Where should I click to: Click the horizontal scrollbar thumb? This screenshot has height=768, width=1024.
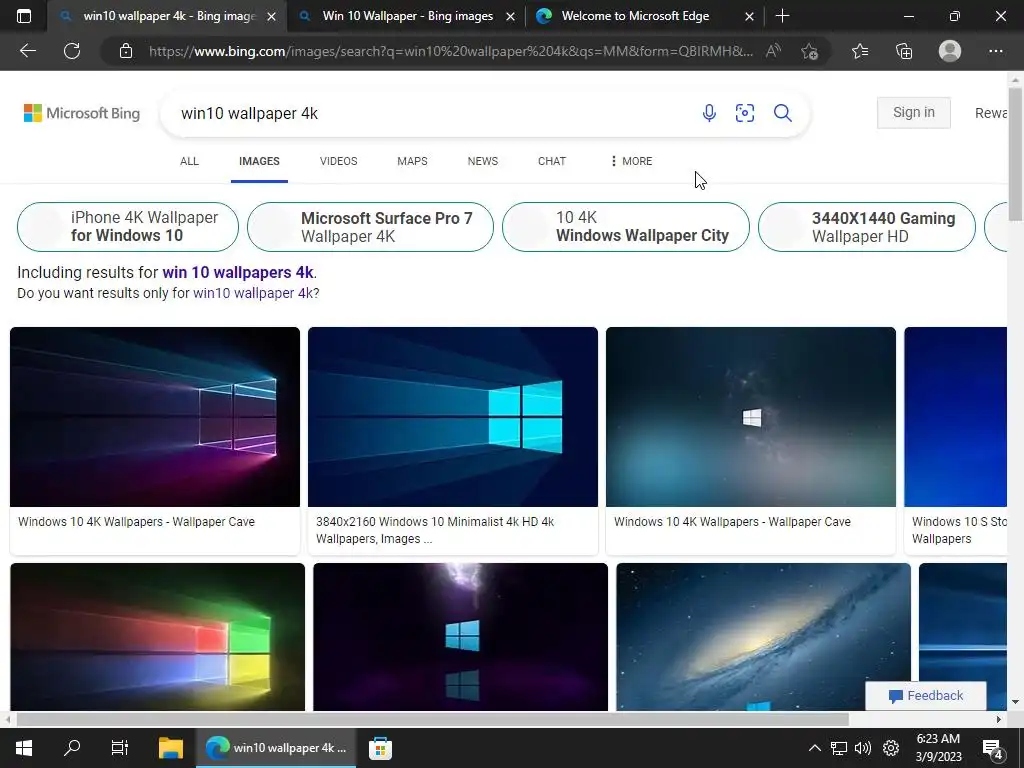pyautogui.click(x=432, y=720)
